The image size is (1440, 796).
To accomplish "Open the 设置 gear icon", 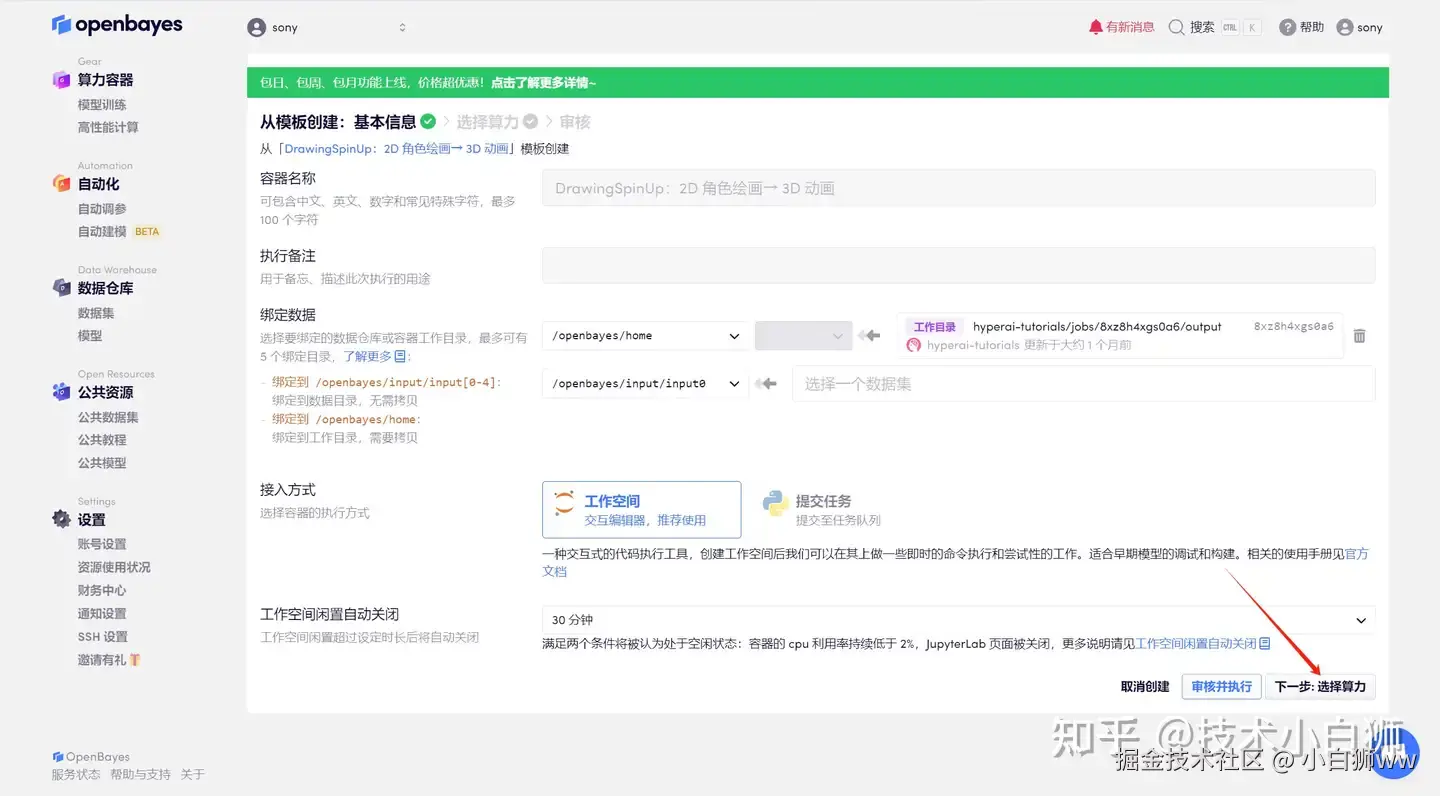I will click(x=61, y=519).
